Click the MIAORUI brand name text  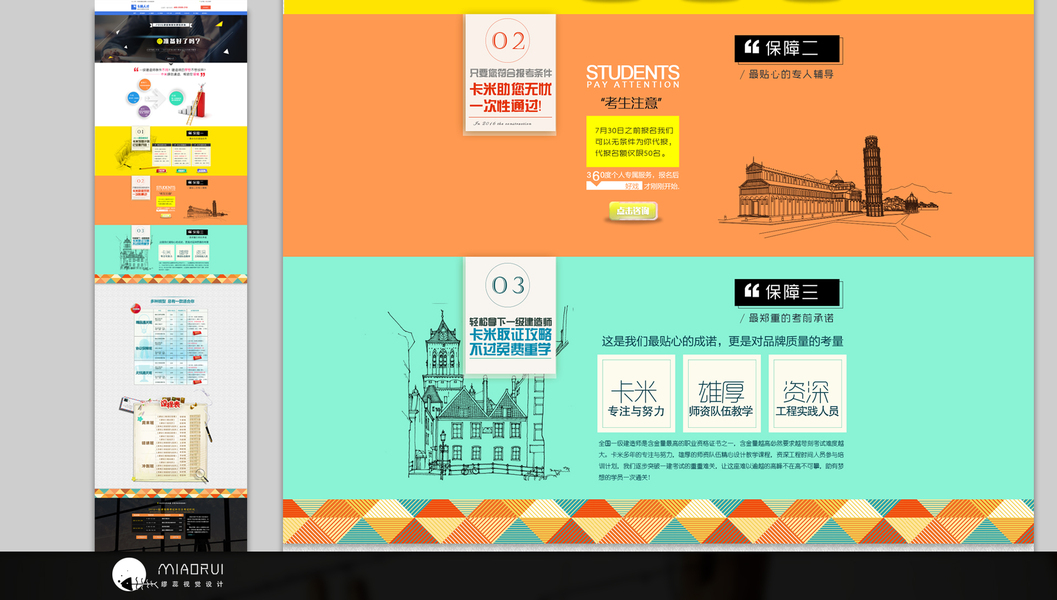pyautogui.click(x=191, y=570)
